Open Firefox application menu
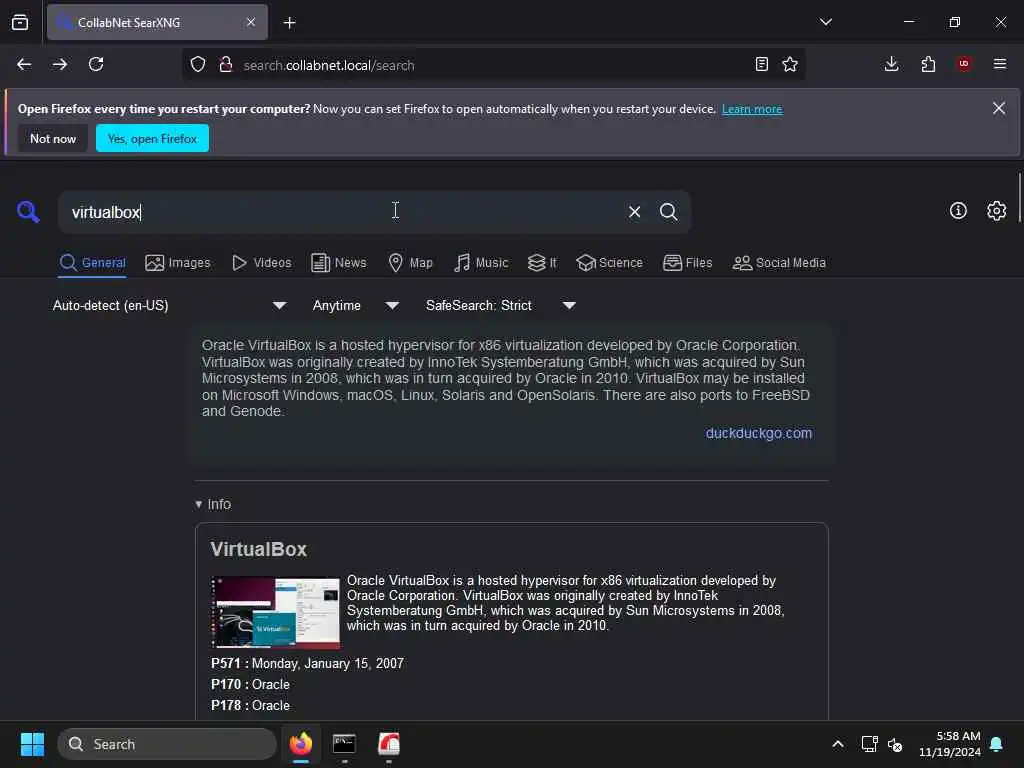 [1000, 64]
